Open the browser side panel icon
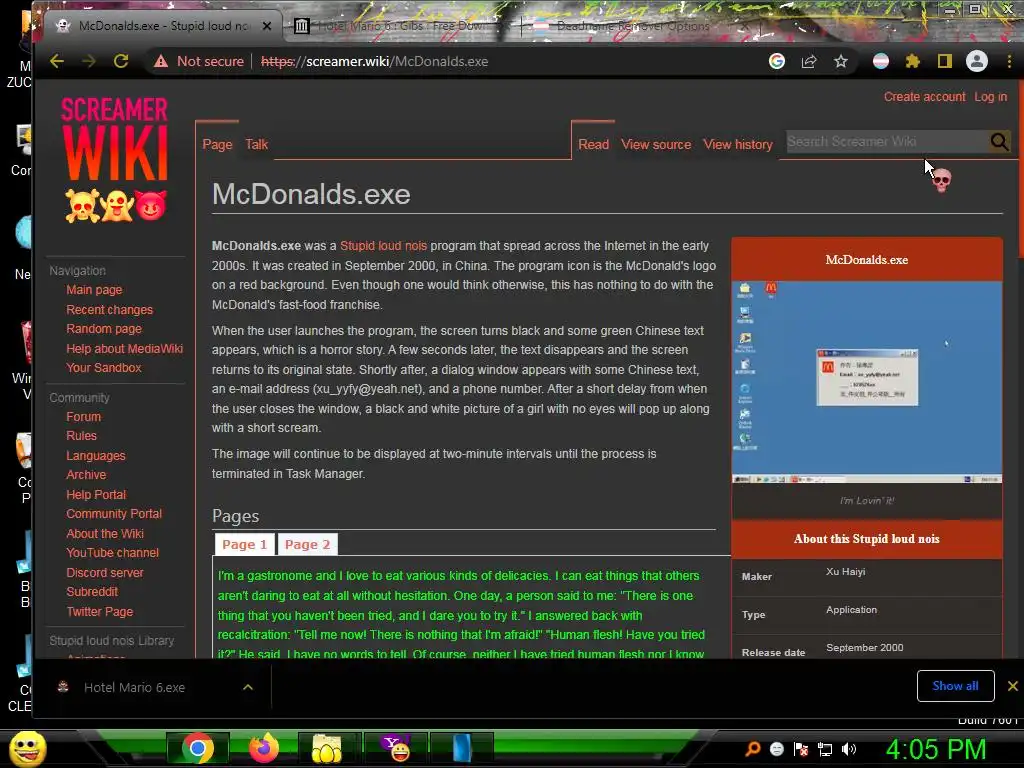Screen dimensions: 1024x768 (944, 61)
